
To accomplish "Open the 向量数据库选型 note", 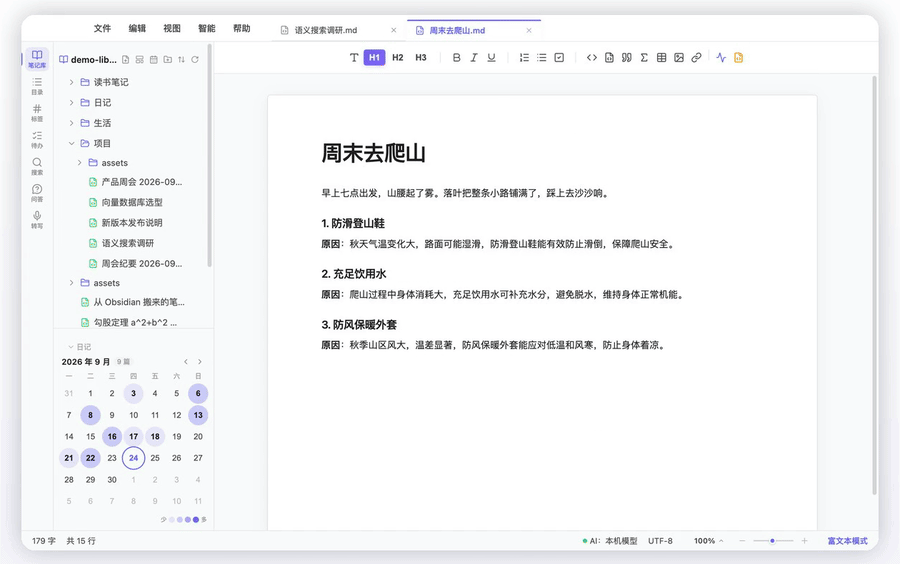I will (132, 203).
